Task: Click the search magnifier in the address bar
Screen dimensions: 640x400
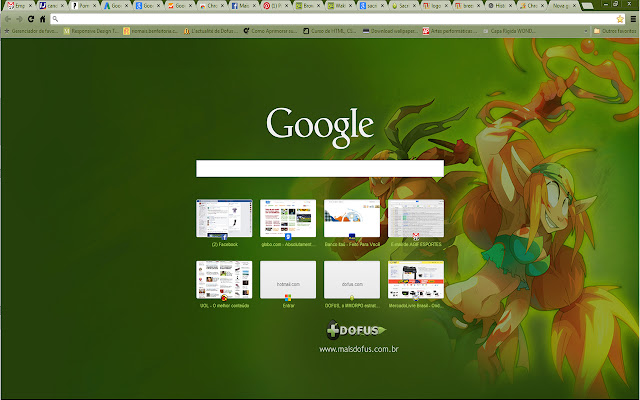Action: click(x=56, y=19)
